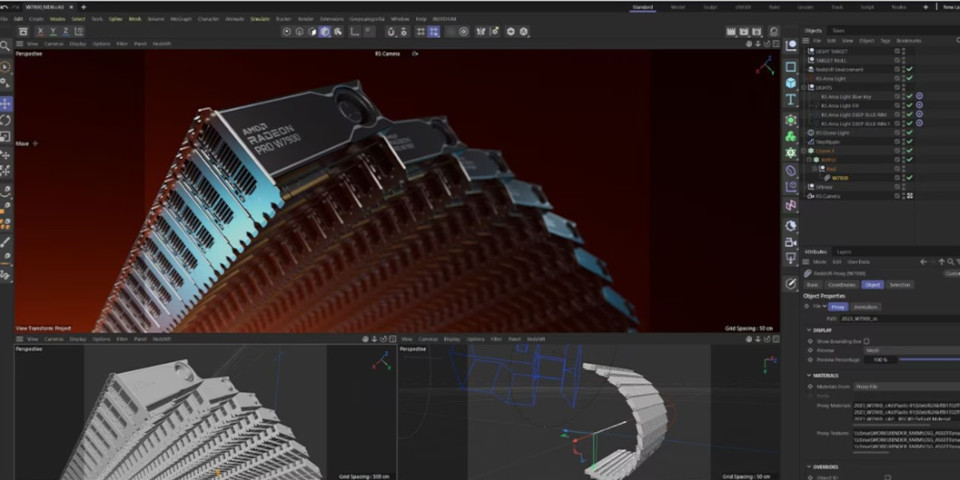Click the Text spline T icon
The width and height of the screenshot is (960, 480).
pyautogui.click(x=791, y=100)
